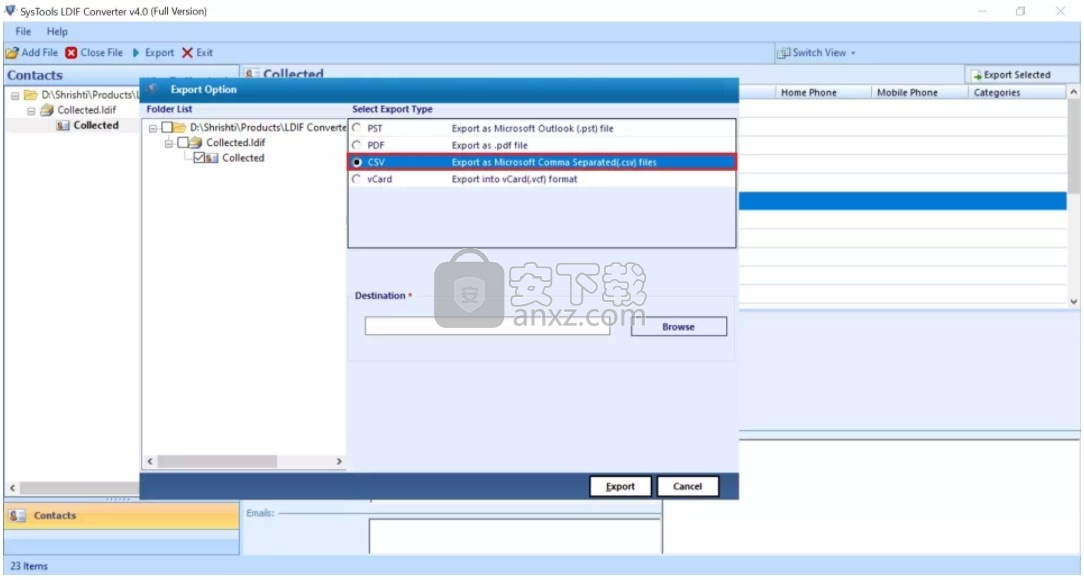Image resolution: width=1084 pixels, height=580 pixels.
Task: Click Folder List scroll right arrow
Action: 339,461
